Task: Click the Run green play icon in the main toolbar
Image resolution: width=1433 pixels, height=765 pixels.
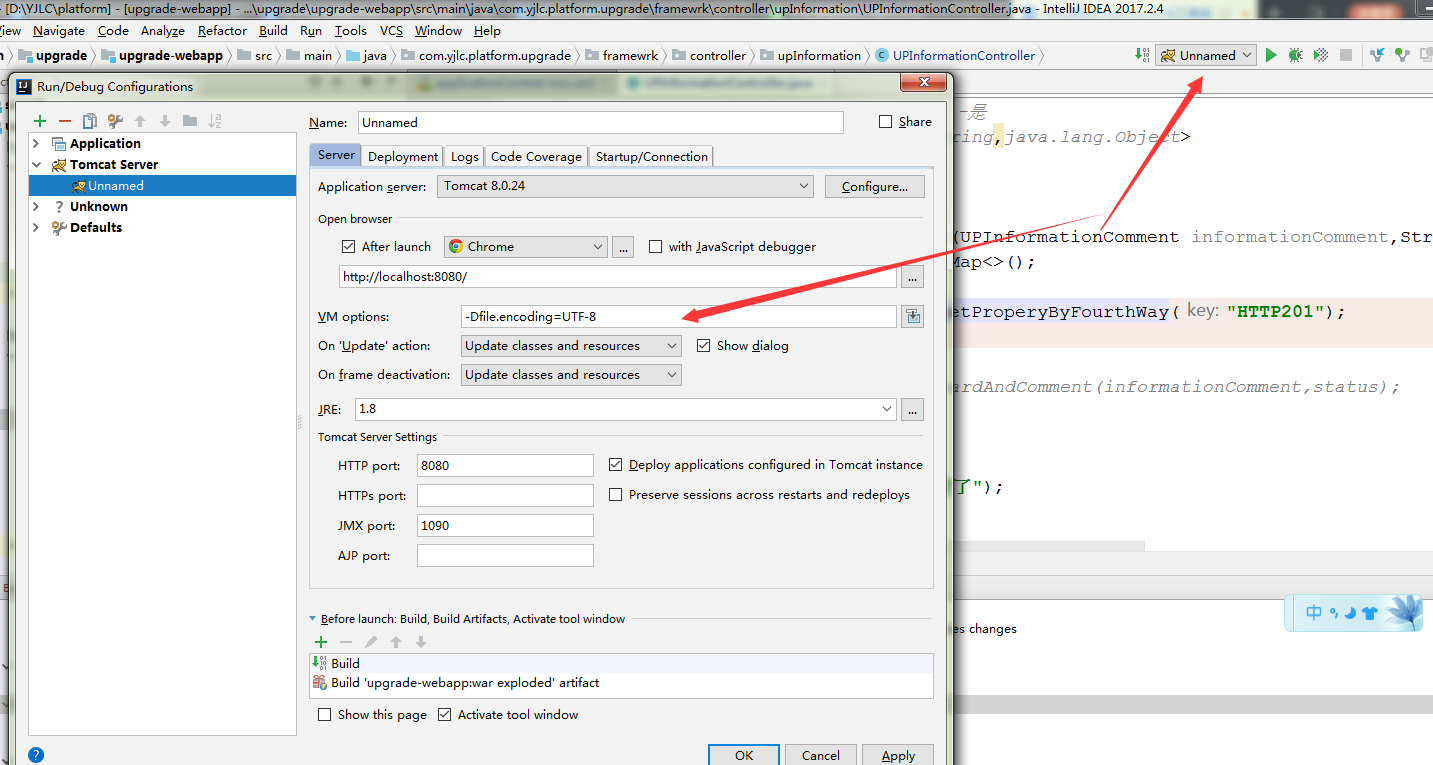Action: tap(1271, 55)
